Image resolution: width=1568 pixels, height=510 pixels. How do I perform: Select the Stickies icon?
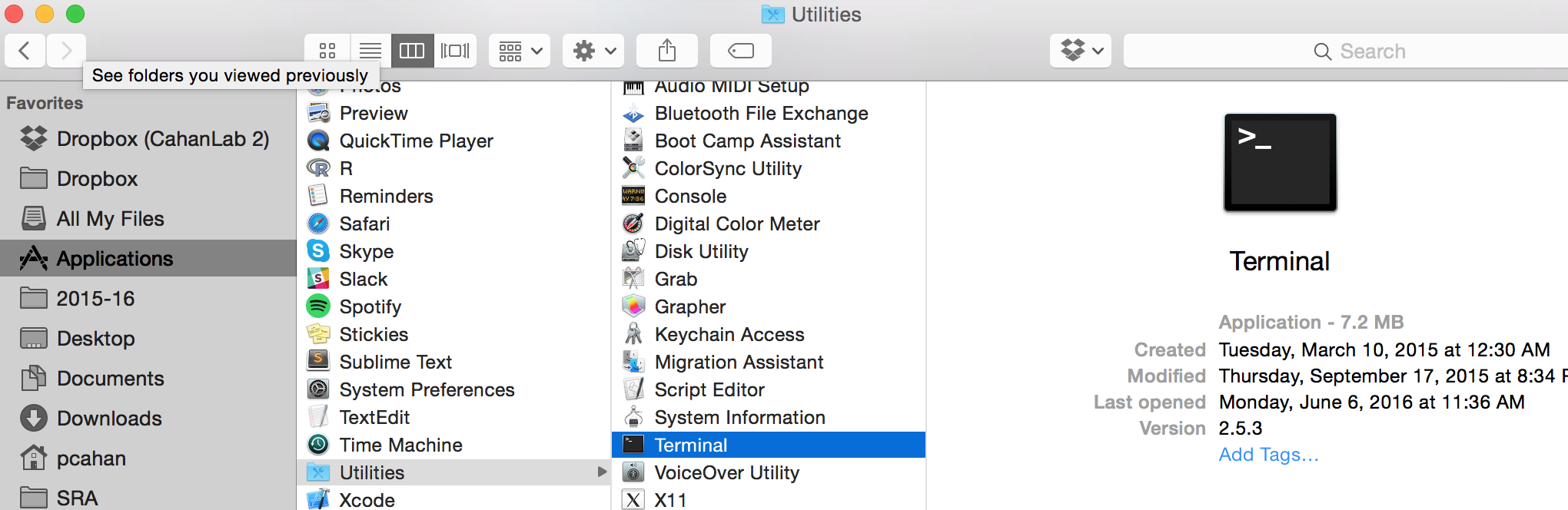coord(318,334)
